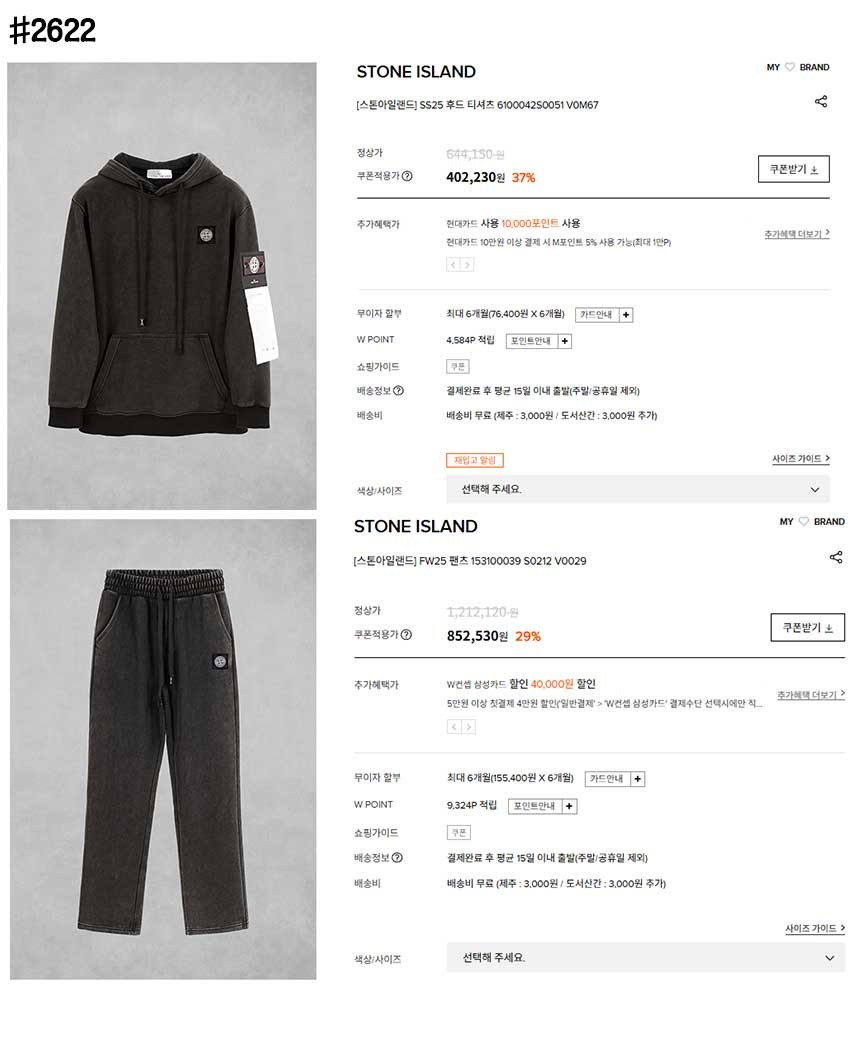Image resolution: width=860 pixels, height=1038 pixels.
Task: Open coupon price help icon for hoodie
Action: pos(407,176)
